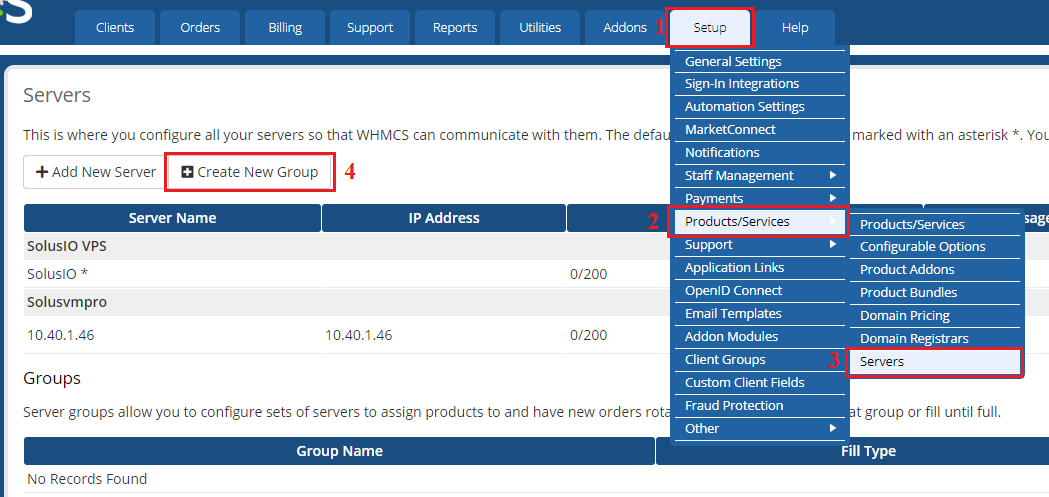Go to the Clients tab
The image size is (1049, 497).
coord(115,28)
